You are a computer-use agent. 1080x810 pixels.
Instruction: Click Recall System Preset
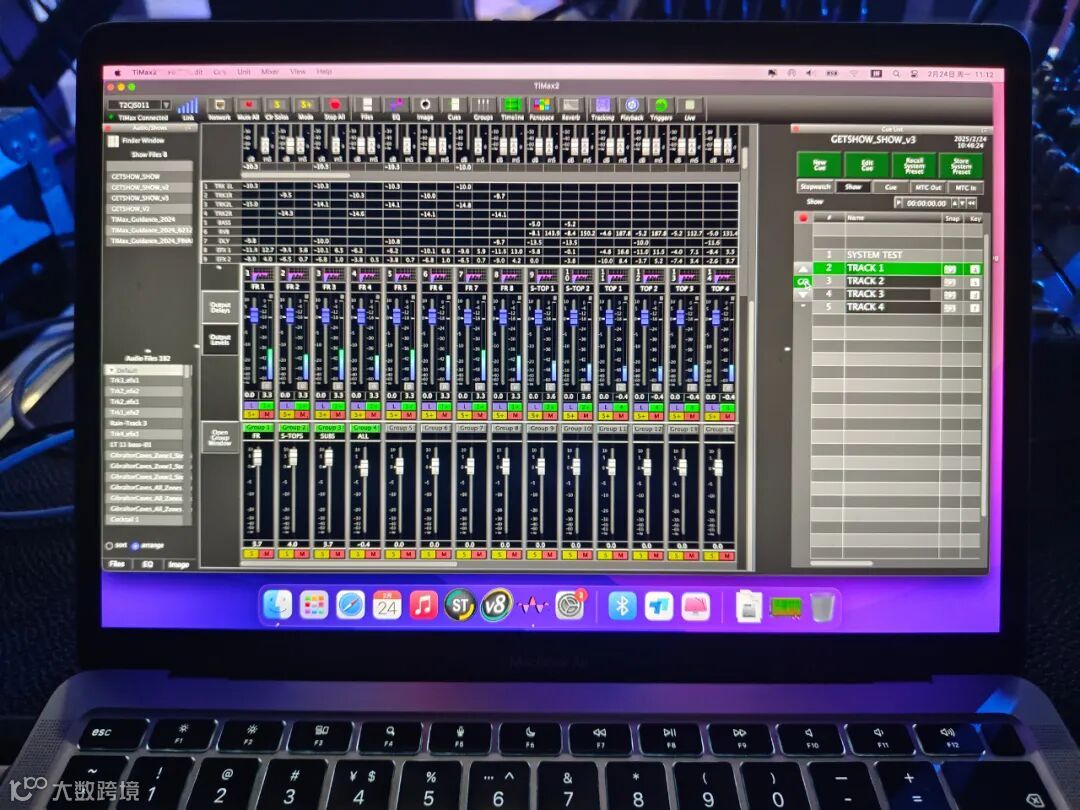pyautogui.click(x=914, y=165)
